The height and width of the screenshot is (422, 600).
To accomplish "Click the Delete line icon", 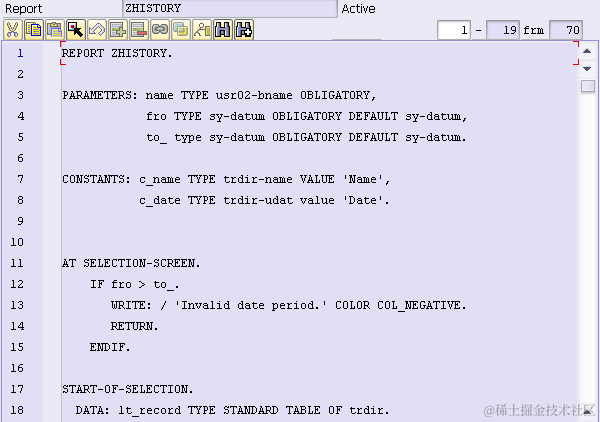I will 139,30.
